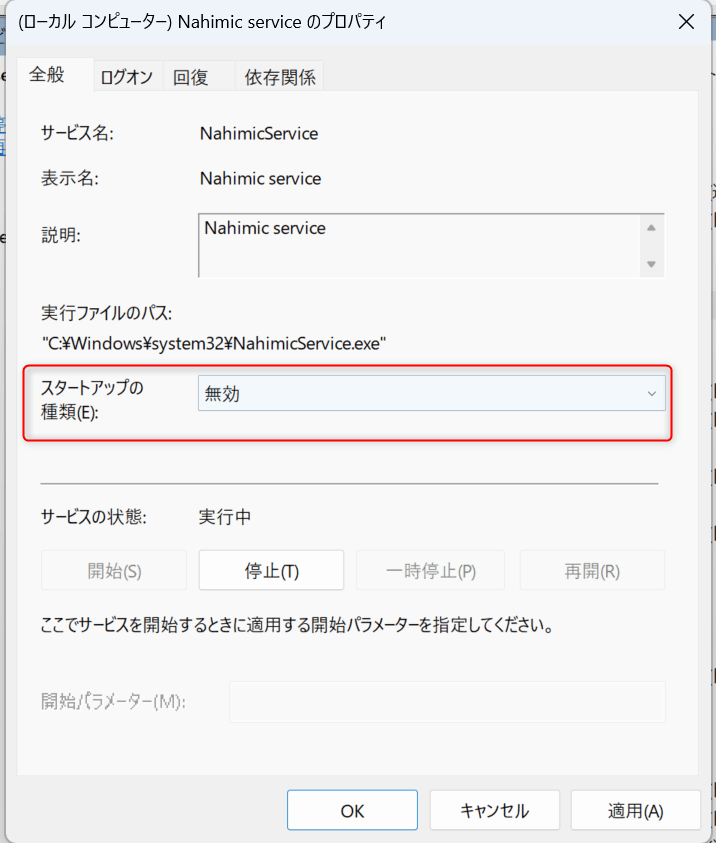The width and height of the screenshot is (716, 843).
Task: Click the サービスの状態 label
Action: [x=94, y=517]
